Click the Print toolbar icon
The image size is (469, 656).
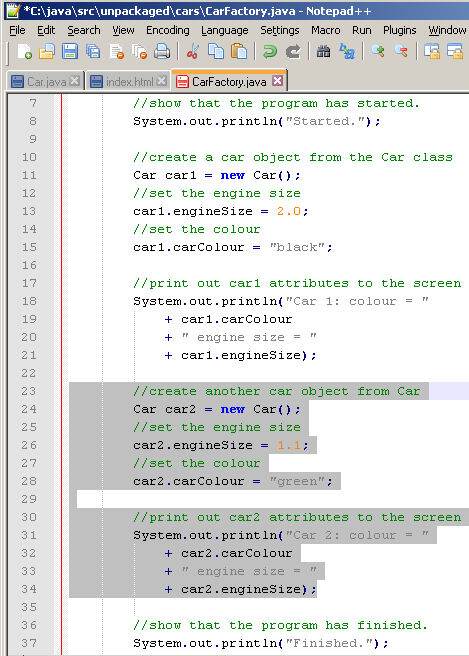pos(161,52)
